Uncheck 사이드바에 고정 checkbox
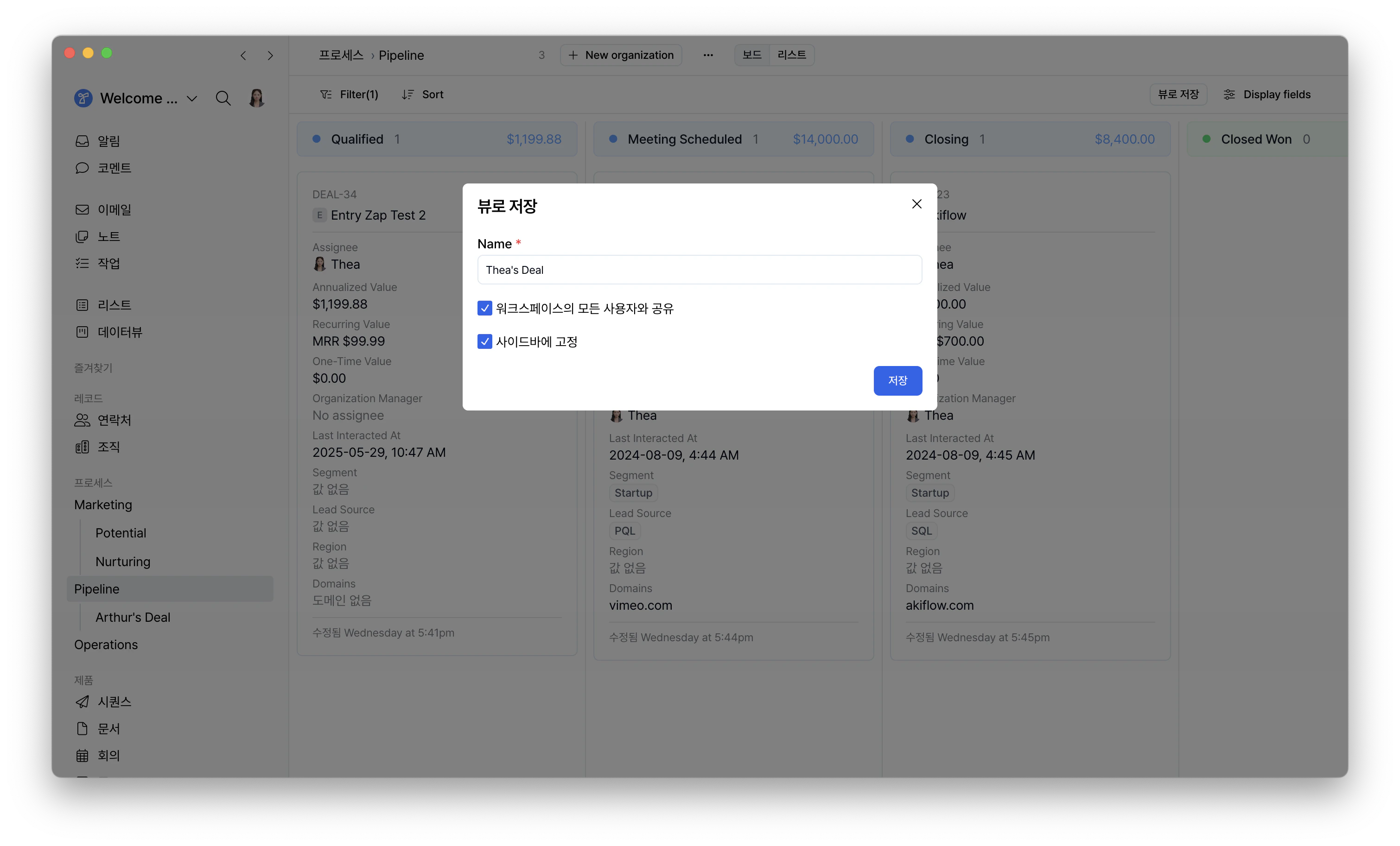 click(x=484, y=341)
